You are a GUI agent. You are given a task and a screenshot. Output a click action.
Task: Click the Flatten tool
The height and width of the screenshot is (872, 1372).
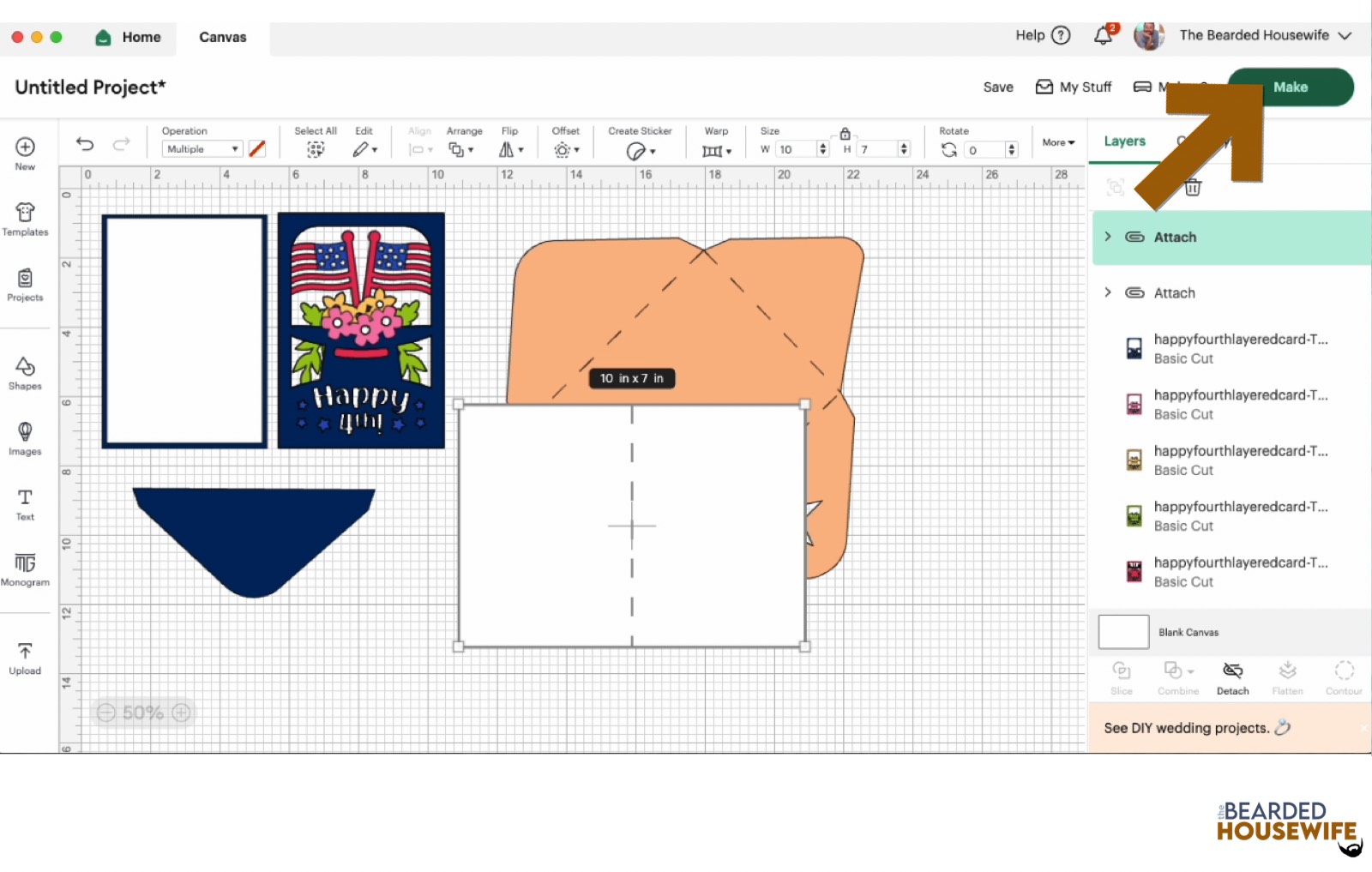(x=1287, y=677)
